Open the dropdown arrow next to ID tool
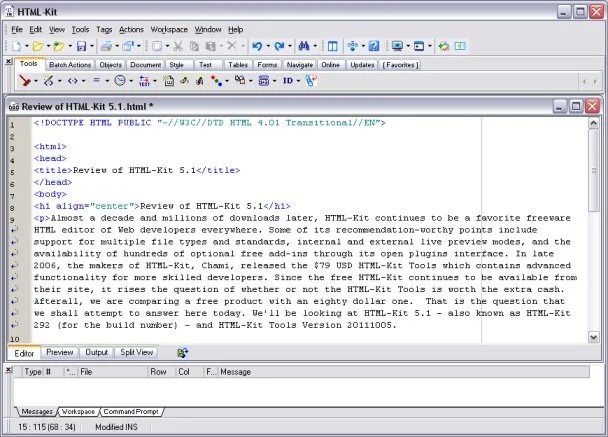Image resolution: width=608 pixels, height=437 pixels. point(298,81)
